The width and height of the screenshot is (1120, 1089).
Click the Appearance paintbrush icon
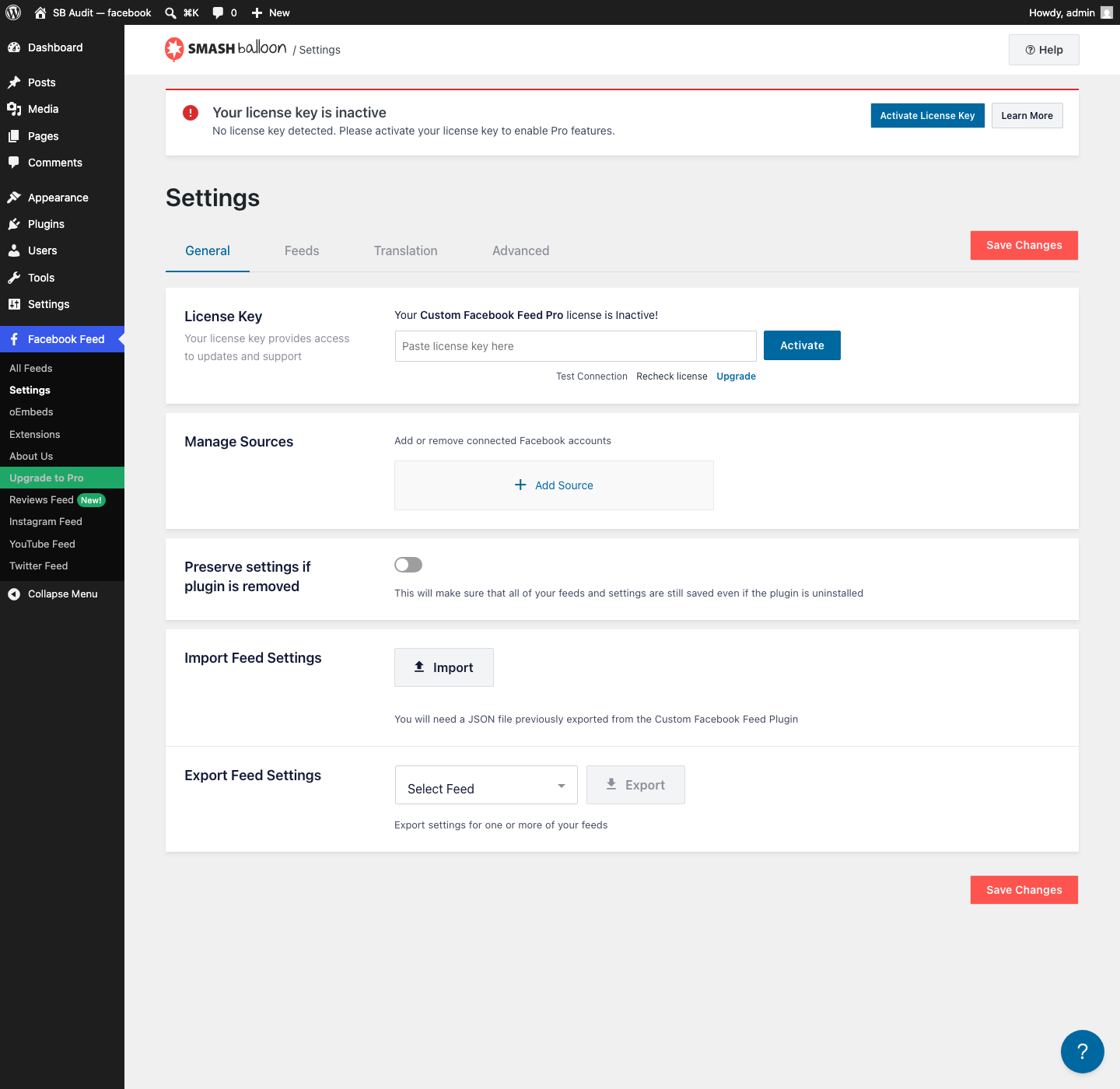tap(14, 198)
